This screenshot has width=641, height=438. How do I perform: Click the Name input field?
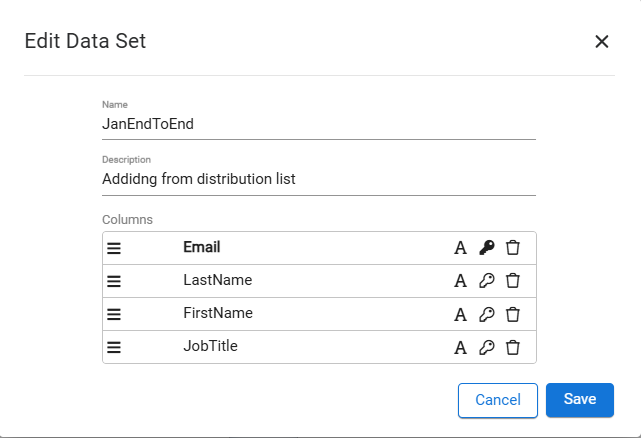pyautogui.click(x=319, y=126)
